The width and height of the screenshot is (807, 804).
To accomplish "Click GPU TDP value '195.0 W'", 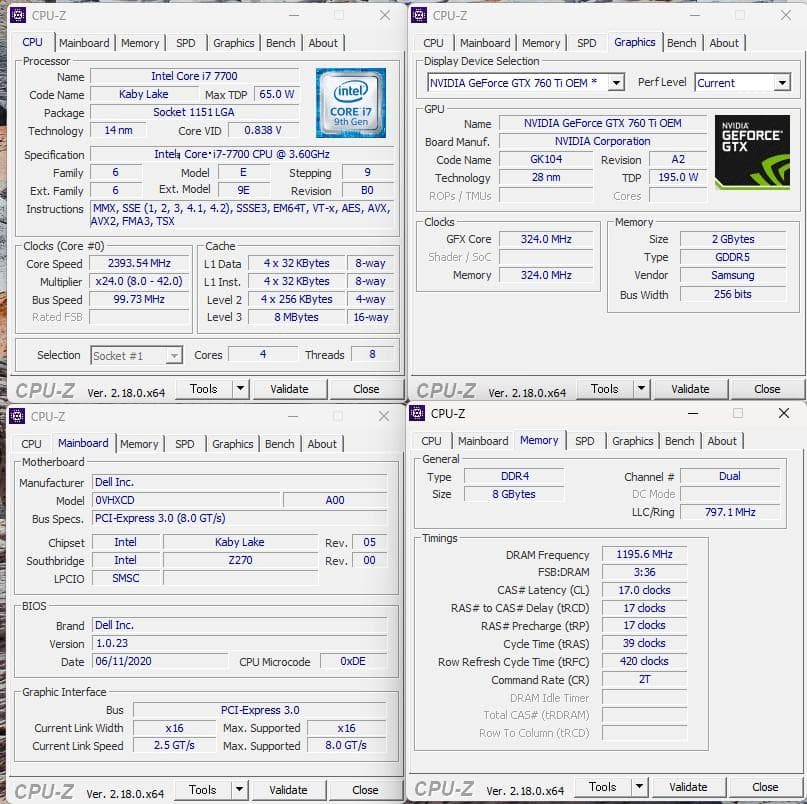I will [x=678, y=177].
